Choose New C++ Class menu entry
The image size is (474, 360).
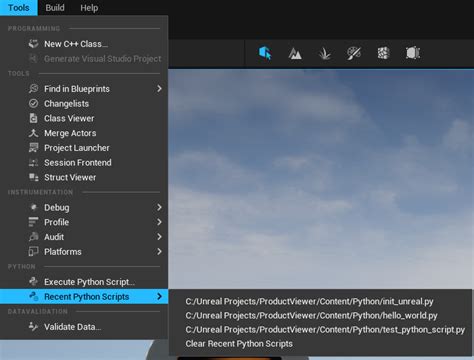click(x=84, y=44)
